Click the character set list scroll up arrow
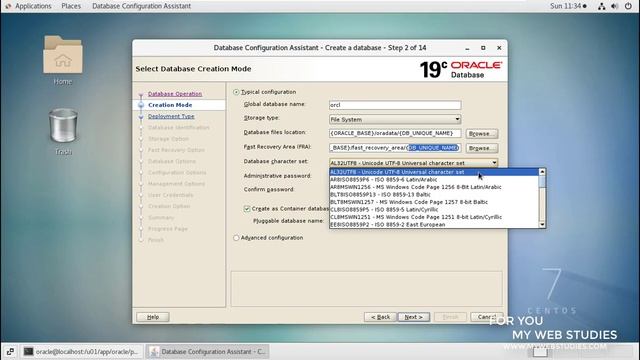 [542, 172]
